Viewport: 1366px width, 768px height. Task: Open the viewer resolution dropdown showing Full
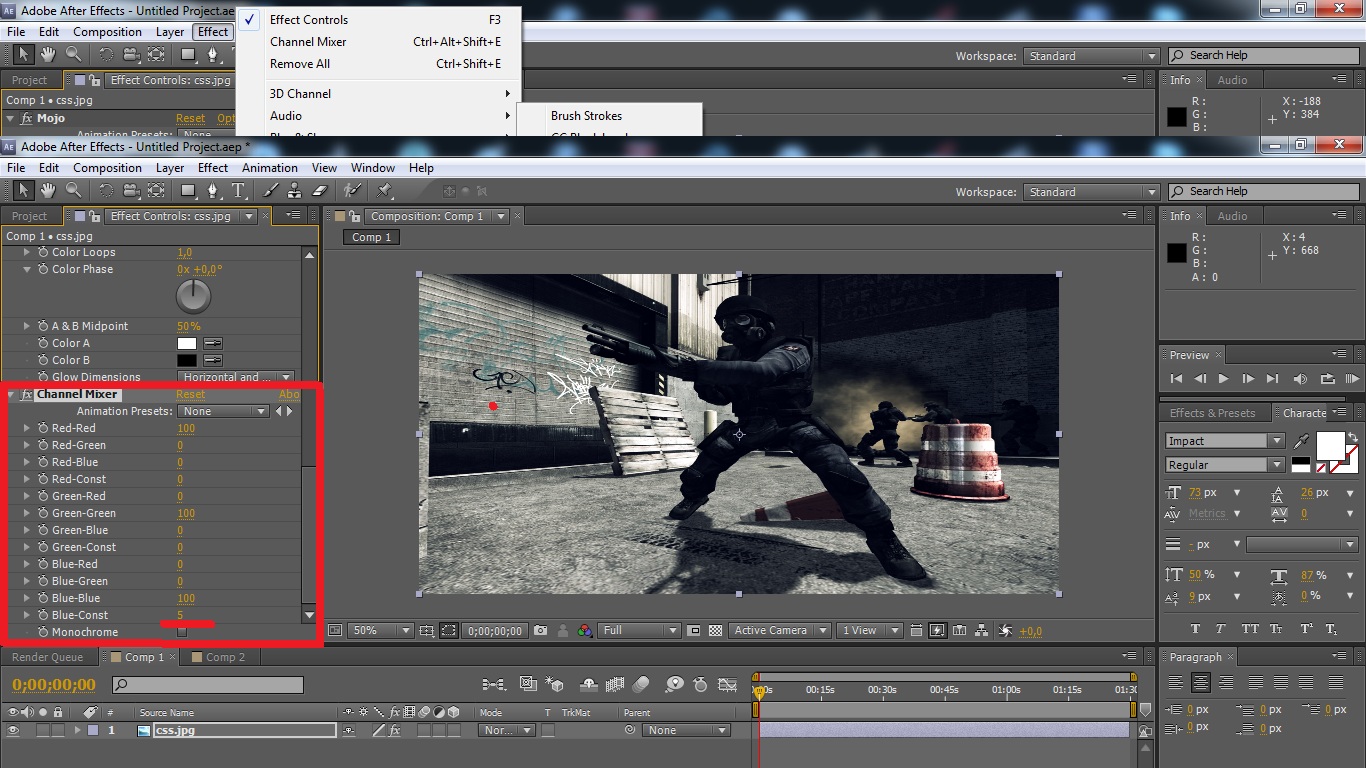[x=640, y=631]
